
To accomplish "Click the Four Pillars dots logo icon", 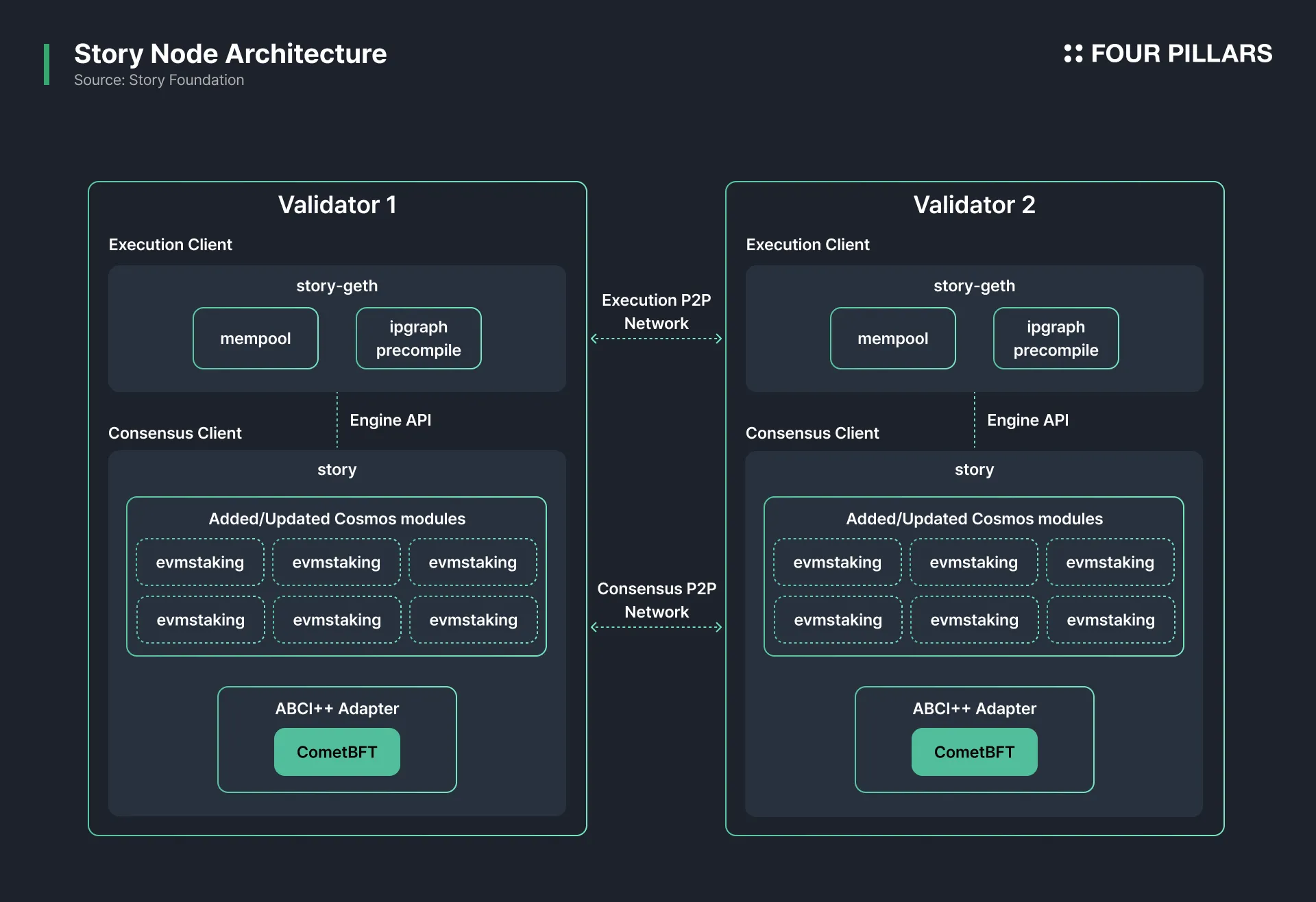I will (x=1073, y=53).
